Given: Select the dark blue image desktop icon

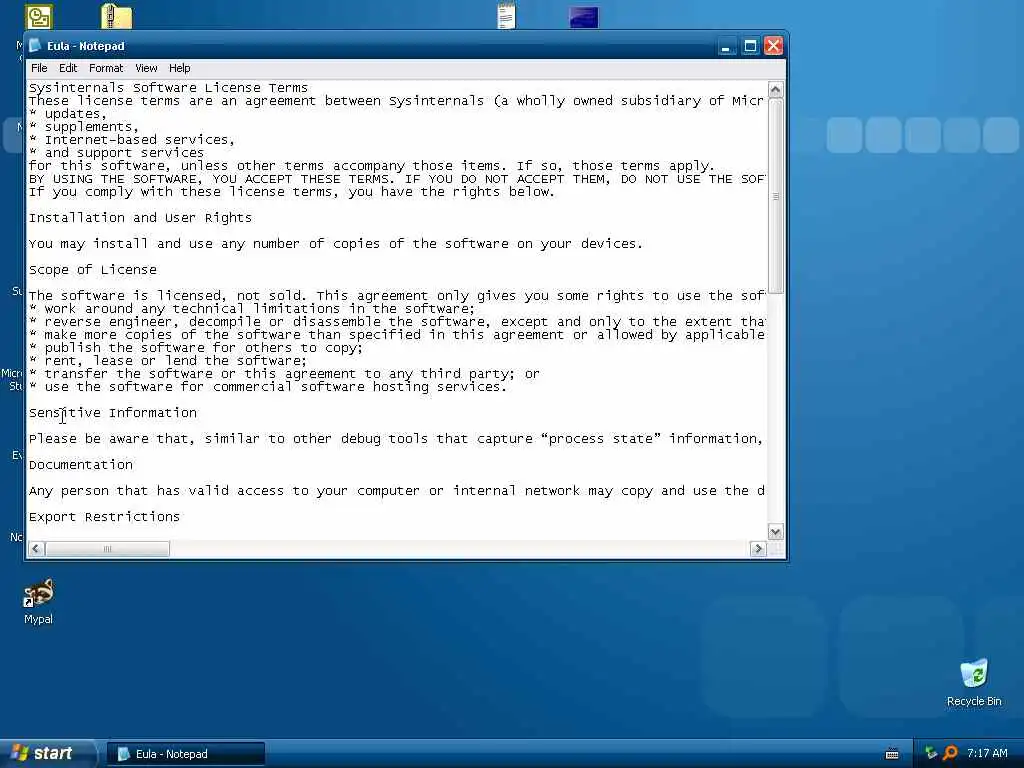Looking at the screenshot, I should tap(584, 17).
